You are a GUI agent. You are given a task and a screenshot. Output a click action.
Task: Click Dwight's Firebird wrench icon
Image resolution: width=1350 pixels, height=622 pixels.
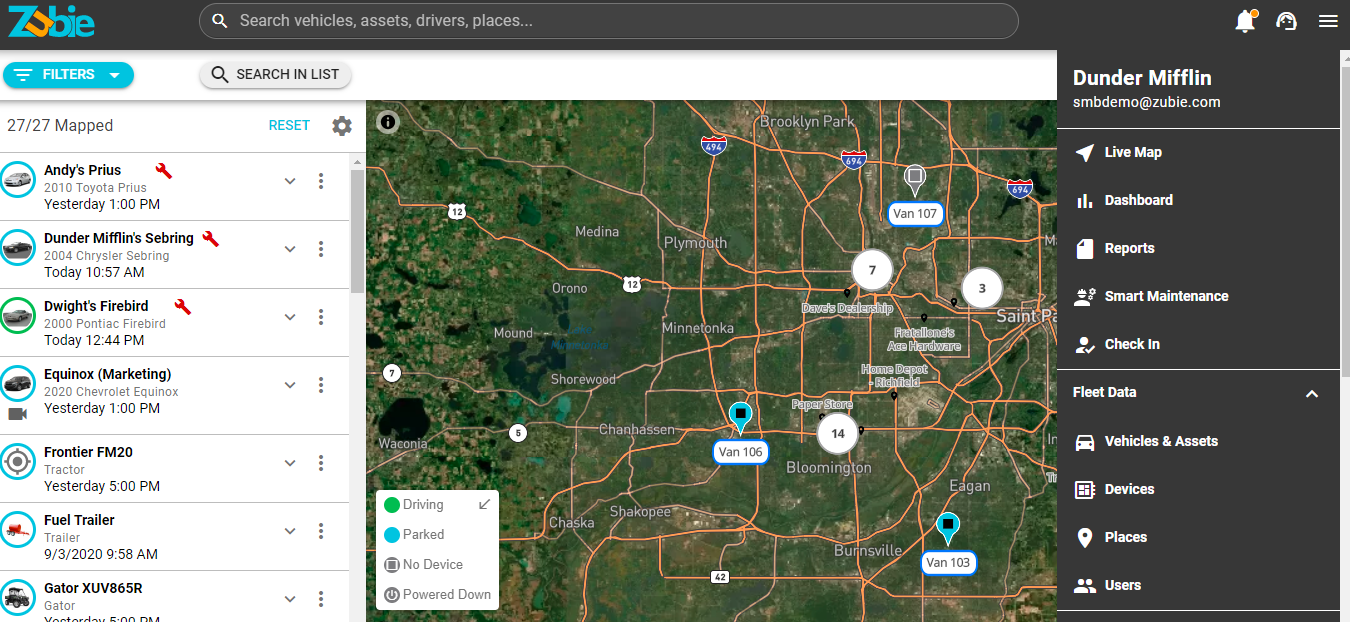(182, 306)
